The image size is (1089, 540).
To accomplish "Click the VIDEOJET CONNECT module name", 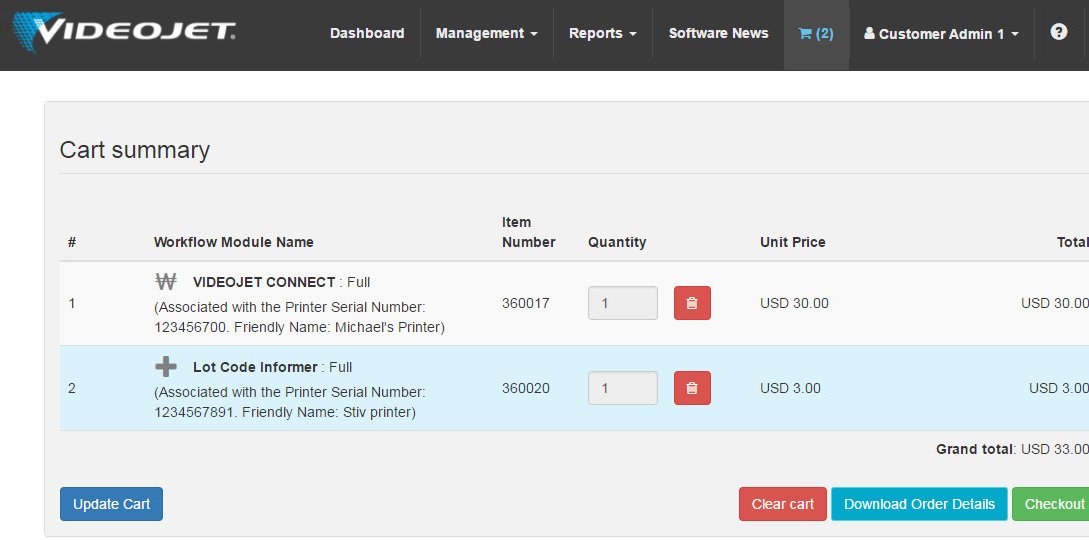I will [264, 282].
